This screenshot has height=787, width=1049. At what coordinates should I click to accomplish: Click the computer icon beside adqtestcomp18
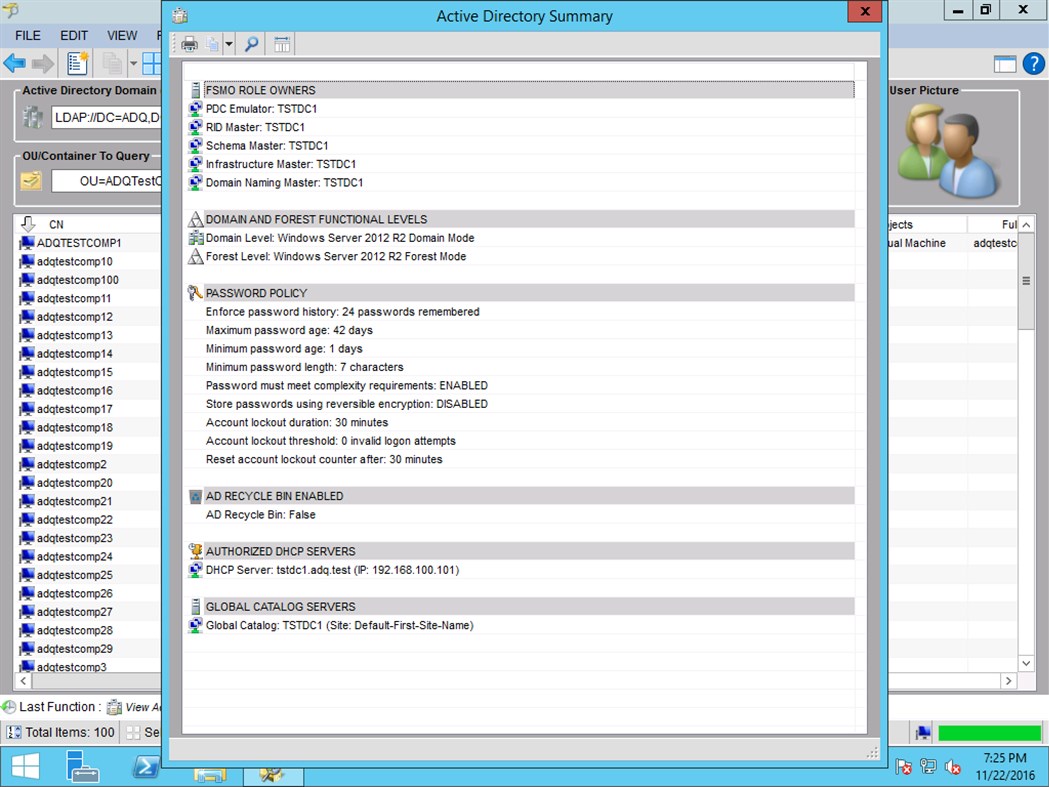[x=27, y=427]
